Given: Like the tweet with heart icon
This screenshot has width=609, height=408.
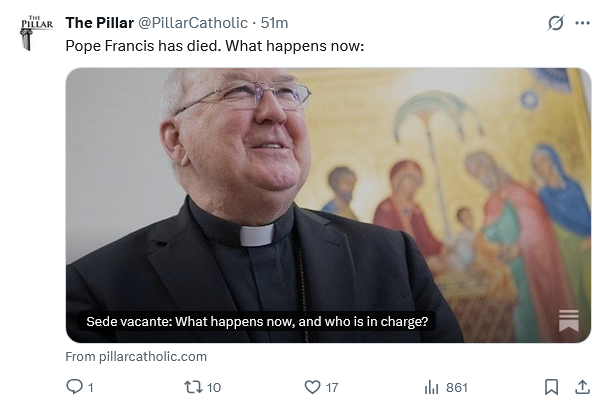Looking at the screenshot, I should tap(312, 387).
